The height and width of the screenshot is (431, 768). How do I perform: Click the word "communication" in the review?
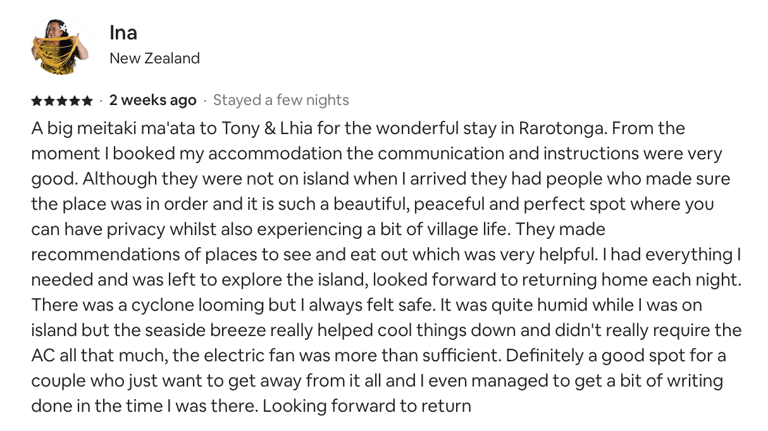click(x=441, y=154)
